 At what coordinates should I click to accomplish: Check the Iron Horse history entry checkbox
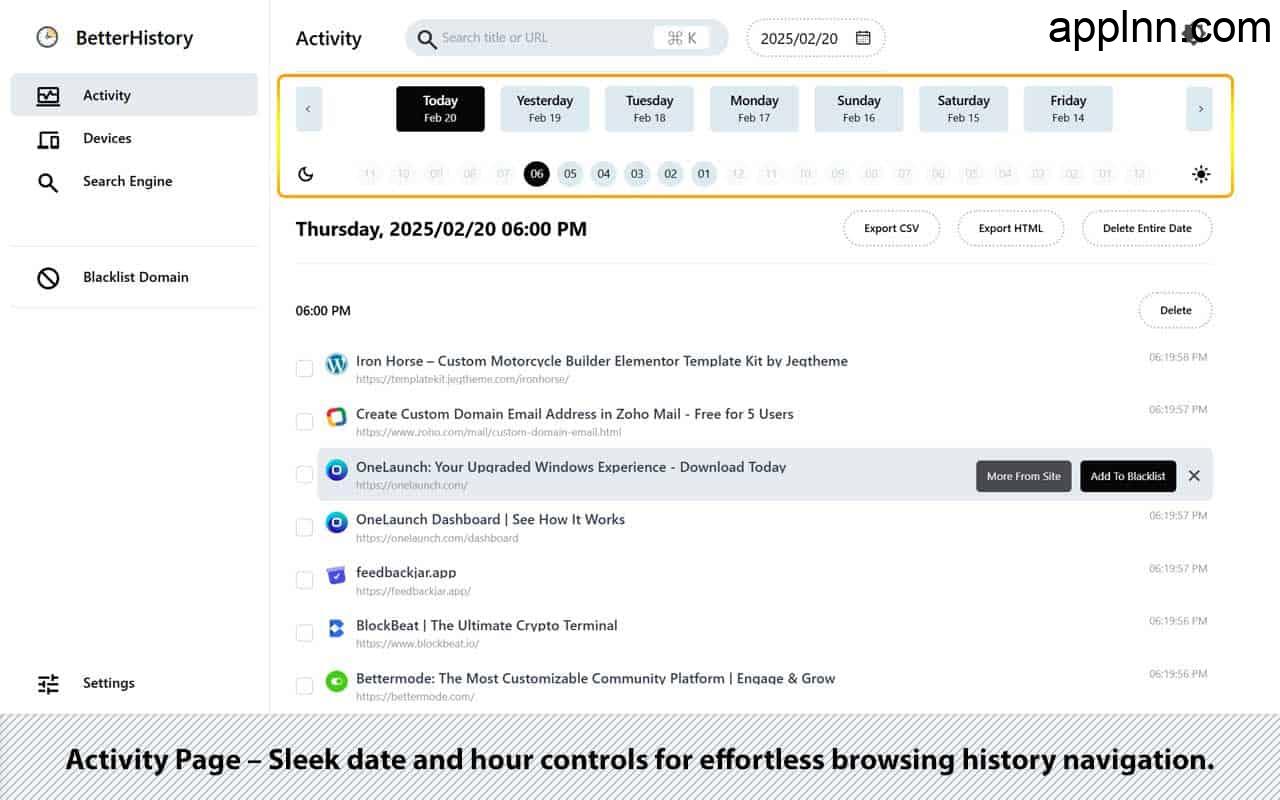coord(304,369)
